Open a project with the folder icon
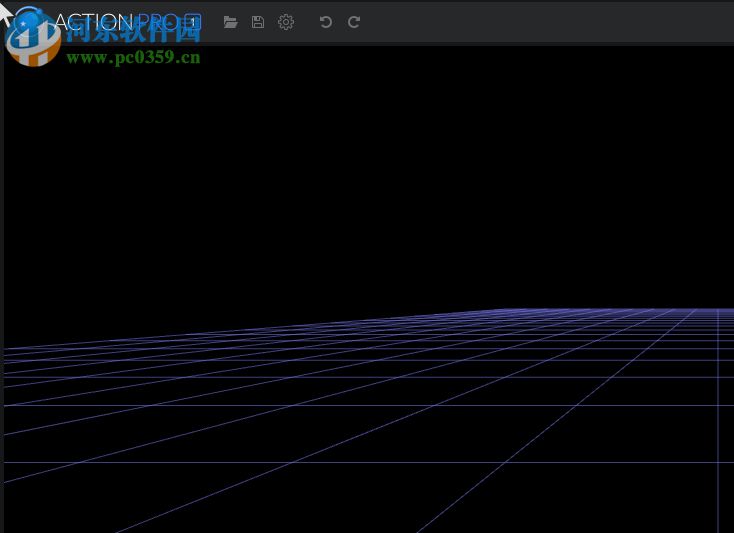 230,22
